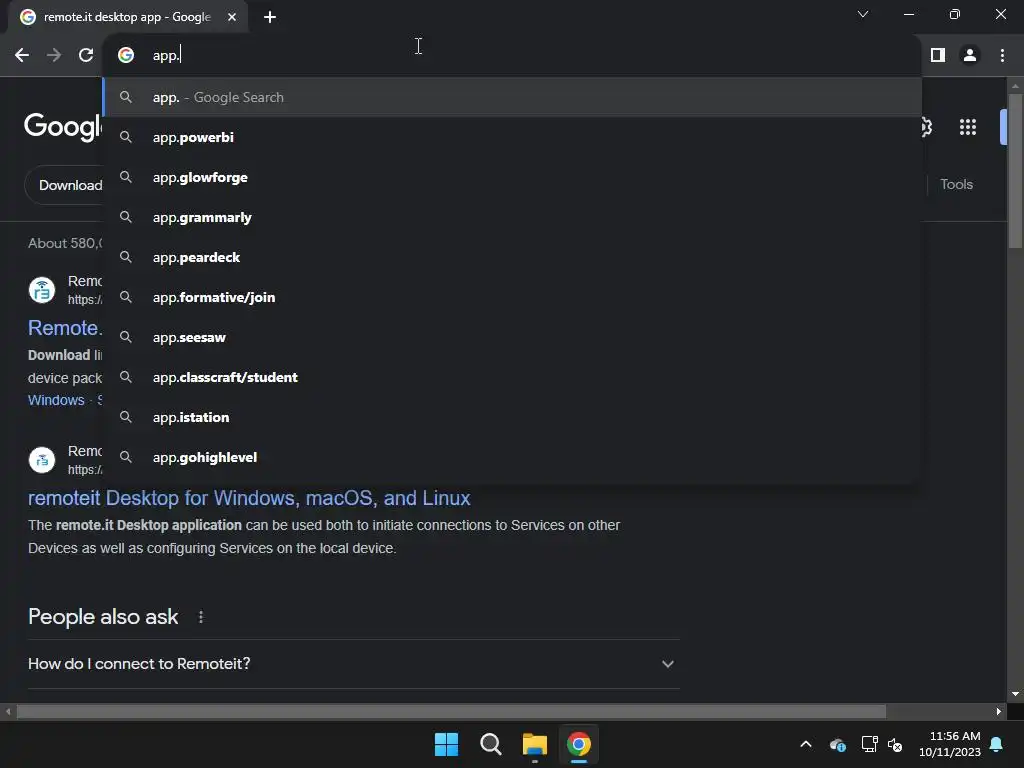Click the Google logo on results page
The height and width of the screenshot is (768, 1024).
(x=63, y=127)
